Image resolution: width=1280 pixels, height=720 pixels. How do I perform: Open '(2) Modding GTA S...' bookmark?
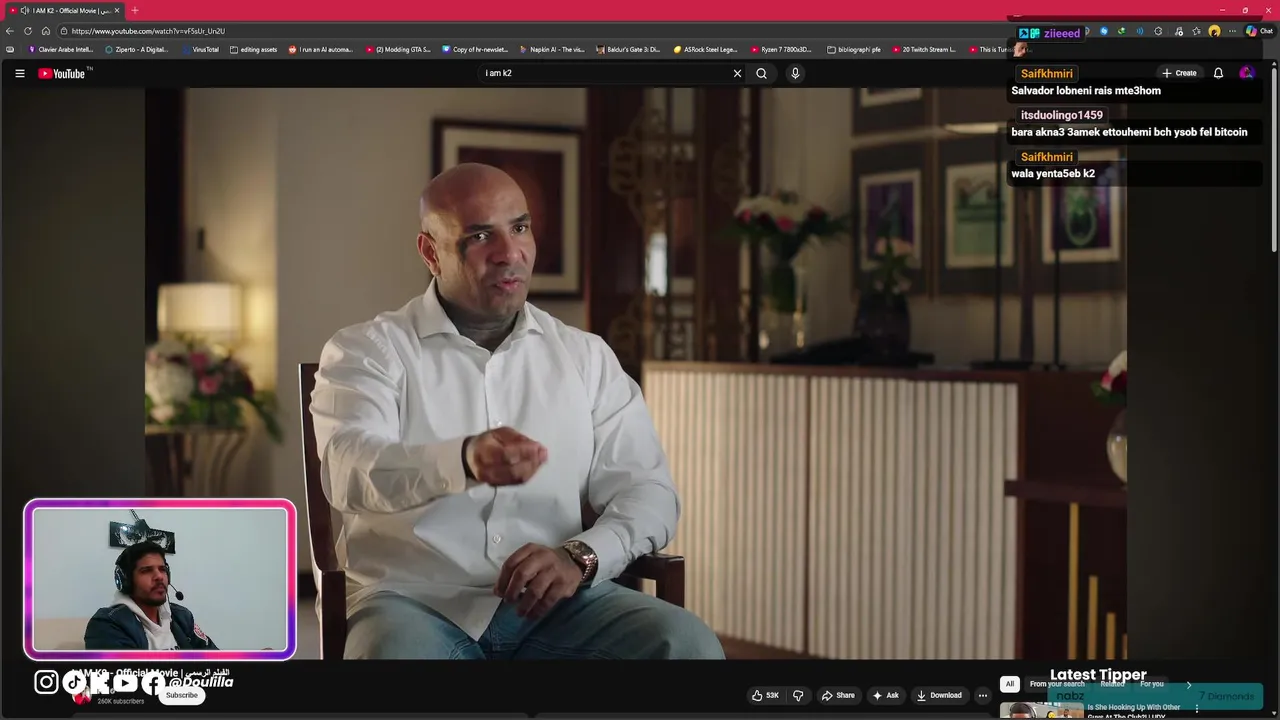pos(398,49)
